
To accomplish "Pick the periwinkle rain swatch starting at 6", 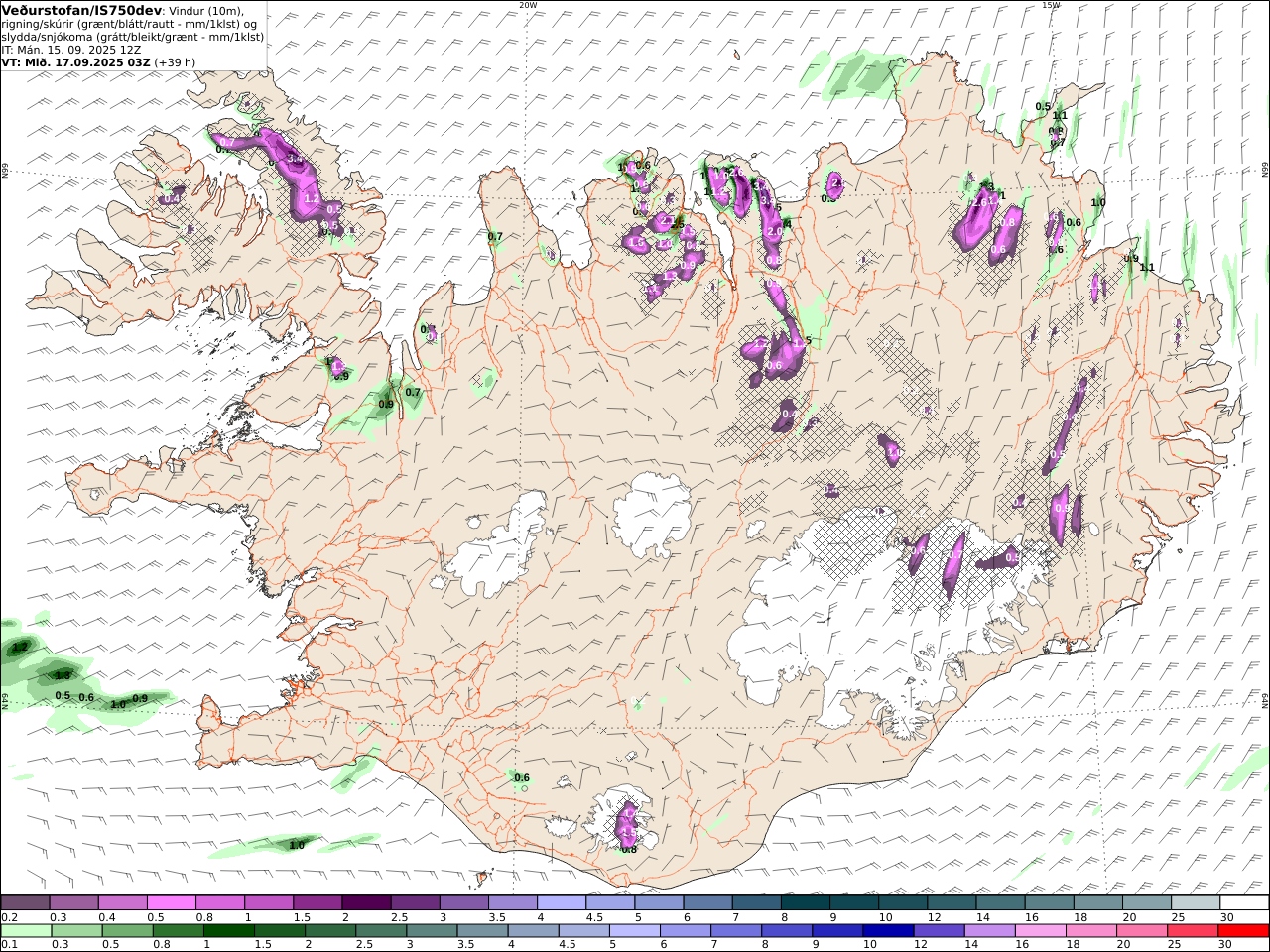I will click(x=685, y=930).
